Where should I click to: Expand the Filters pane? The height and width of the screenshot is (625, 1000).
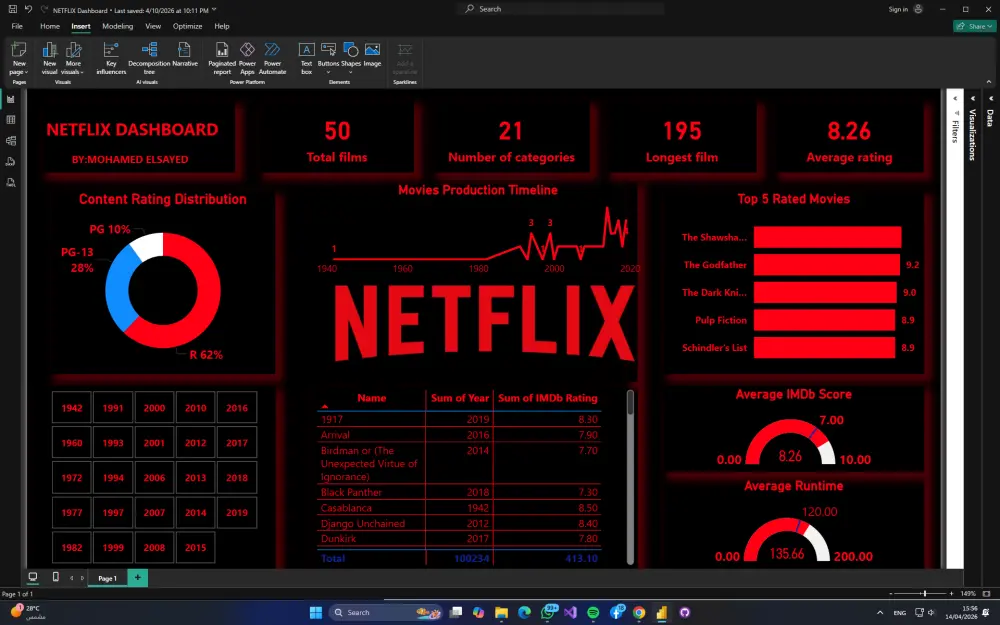coord(955,99)
